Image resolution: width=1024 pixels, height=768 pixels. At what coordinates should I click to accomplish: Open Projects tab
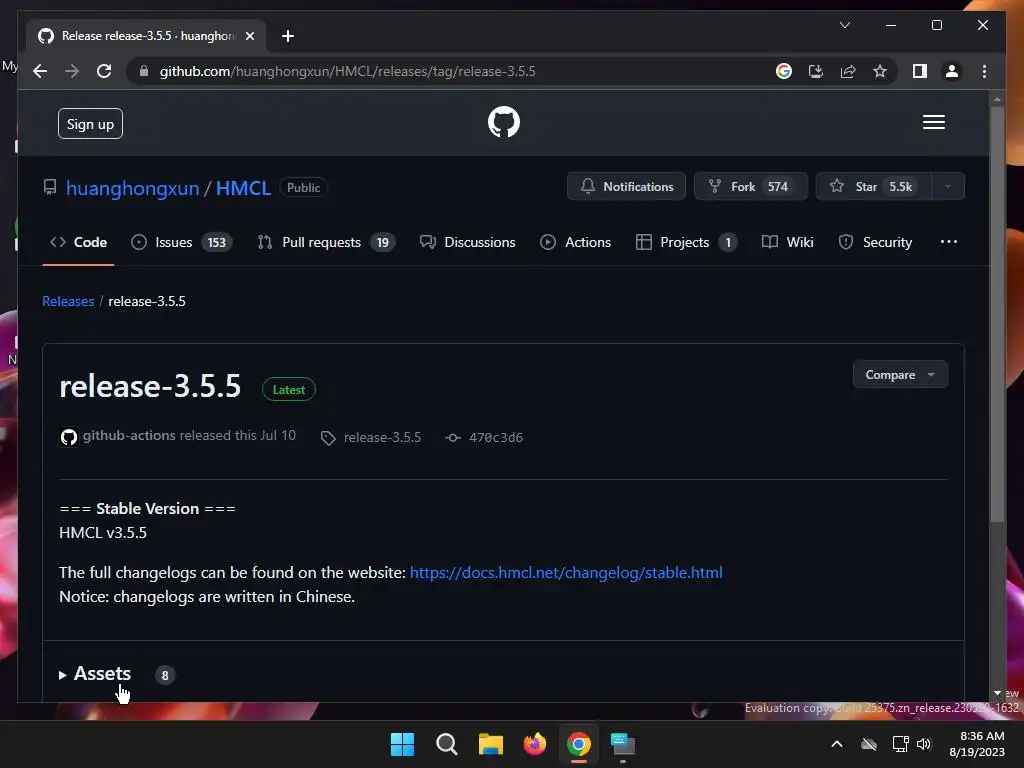[686, 242]
